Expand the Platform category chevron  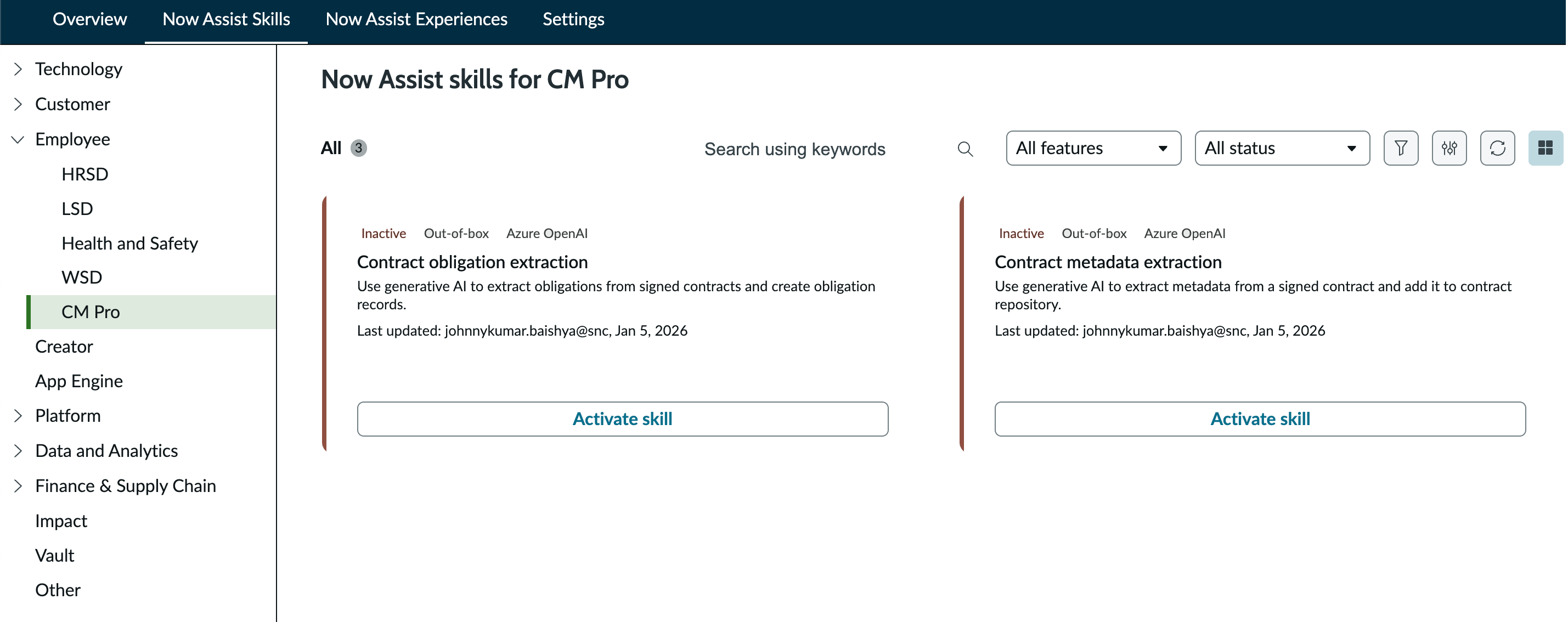pyautogui.click(x=18, y=416)
